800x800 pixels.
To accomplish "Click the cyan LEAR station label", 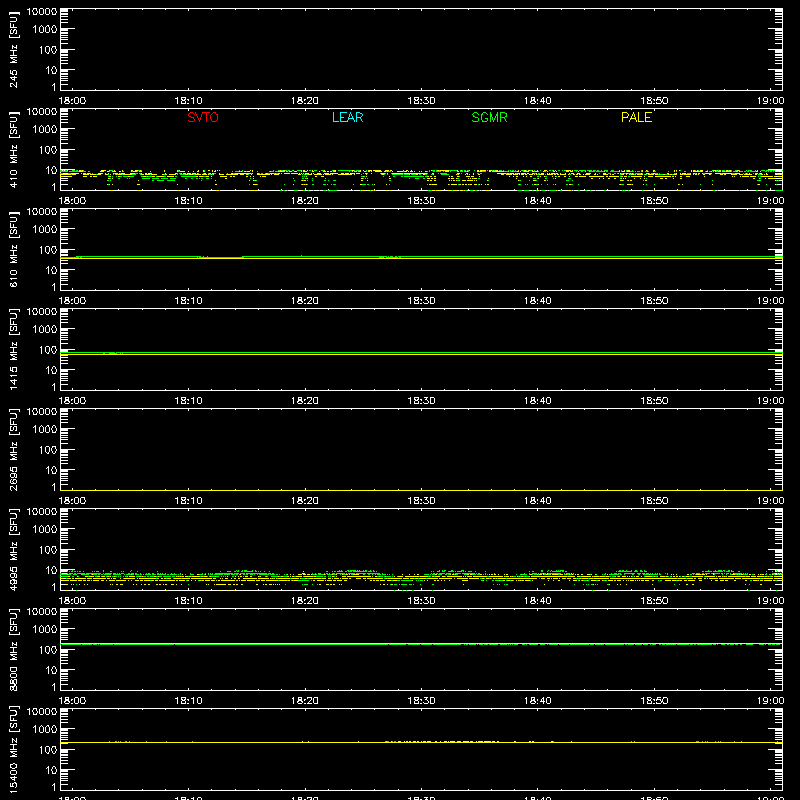I will coord(347,117).
